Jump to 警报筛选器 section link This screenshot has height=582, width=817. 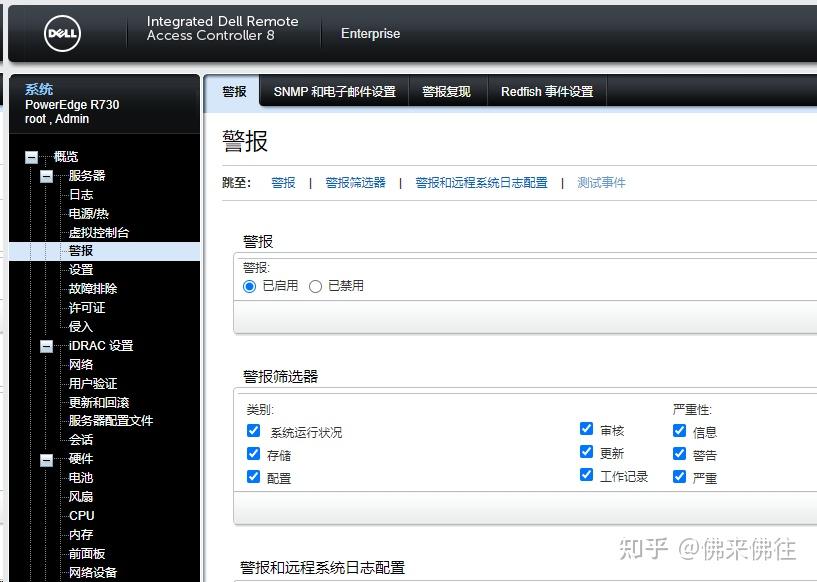(355, 183)
